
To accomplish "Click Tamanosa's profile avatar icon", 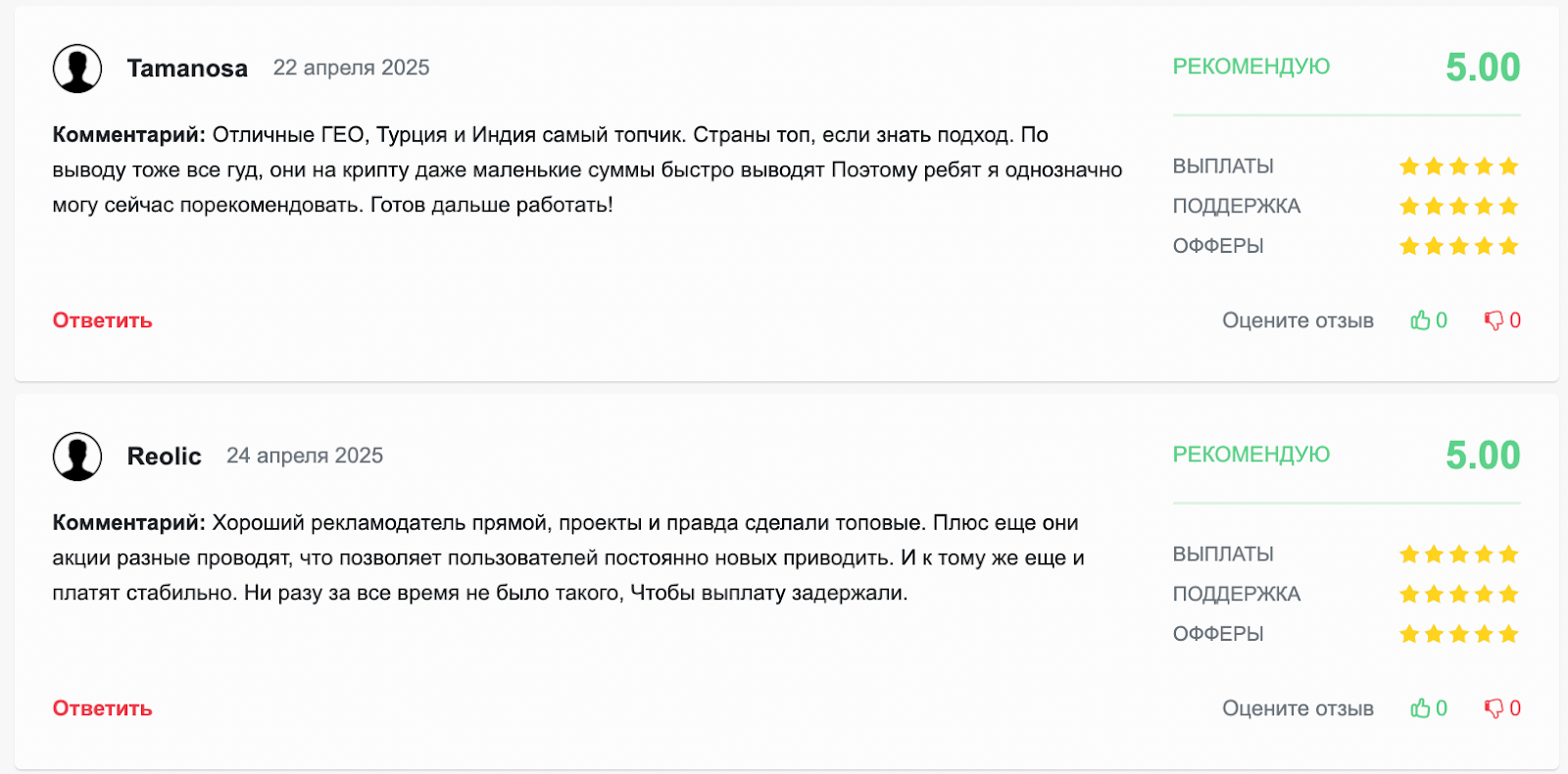I will click(x=78, y=68).
